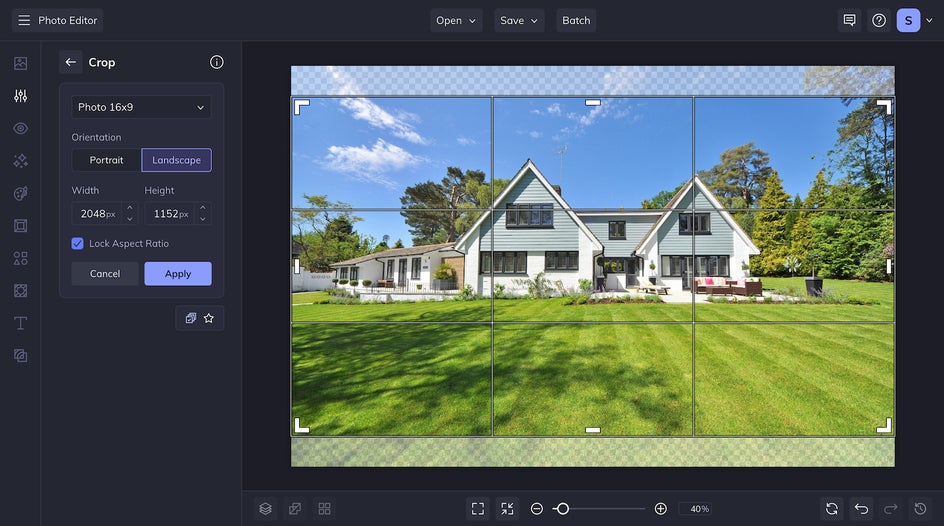Click the bottom-center crop edge handle
The width and height of the screenshot is (944, 526).
pos(593,430)
